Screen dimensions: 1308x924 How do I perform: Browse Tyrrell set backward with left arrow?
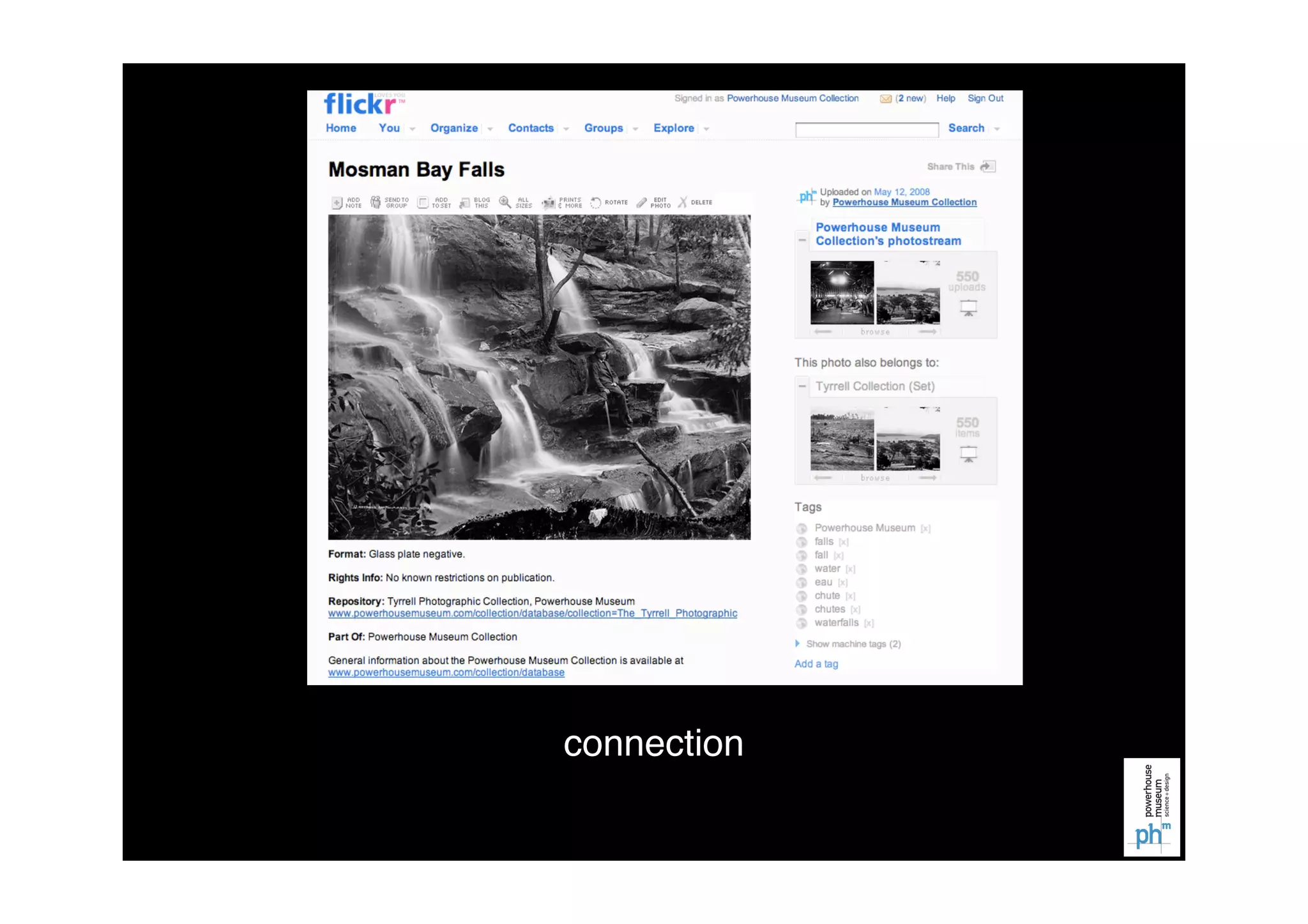(823, 478)
